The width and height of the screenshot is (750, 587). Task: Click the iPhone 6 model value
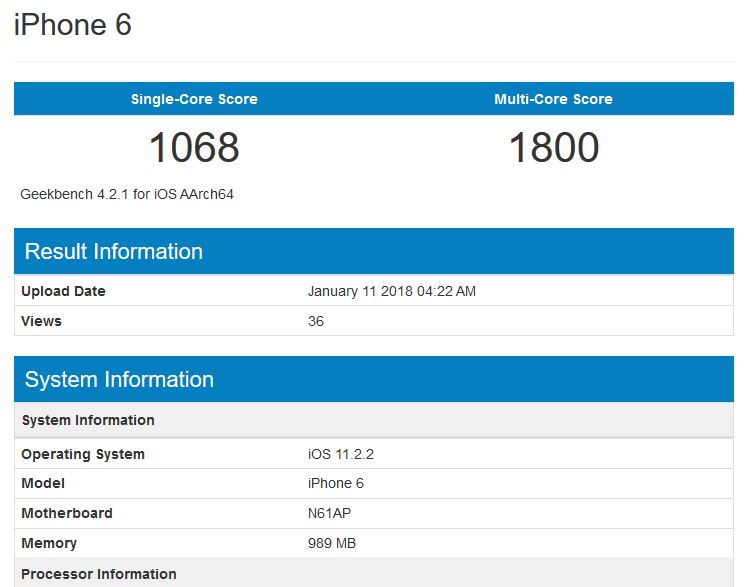336,483
